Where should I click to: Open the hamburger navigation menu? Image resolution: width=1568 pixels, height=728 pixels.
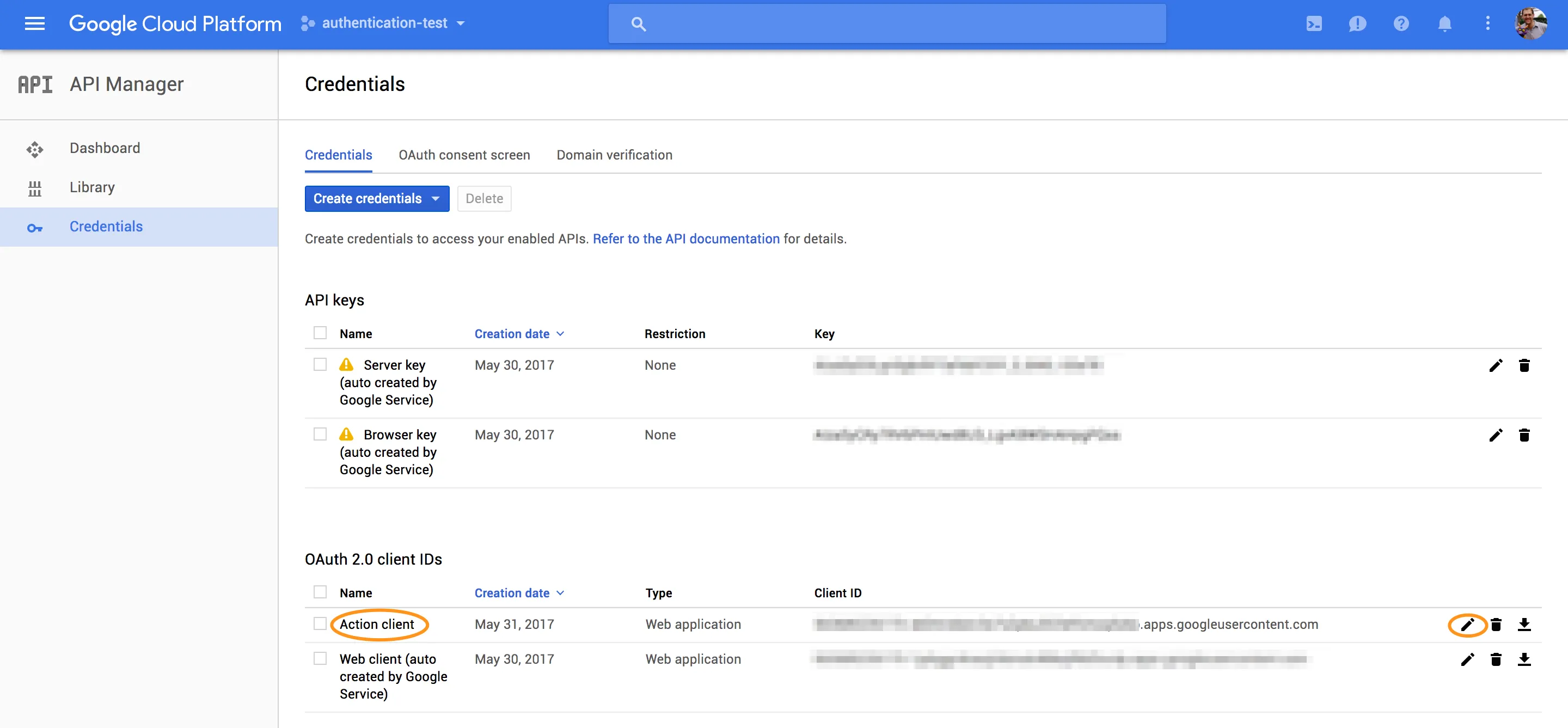(35, 23)
